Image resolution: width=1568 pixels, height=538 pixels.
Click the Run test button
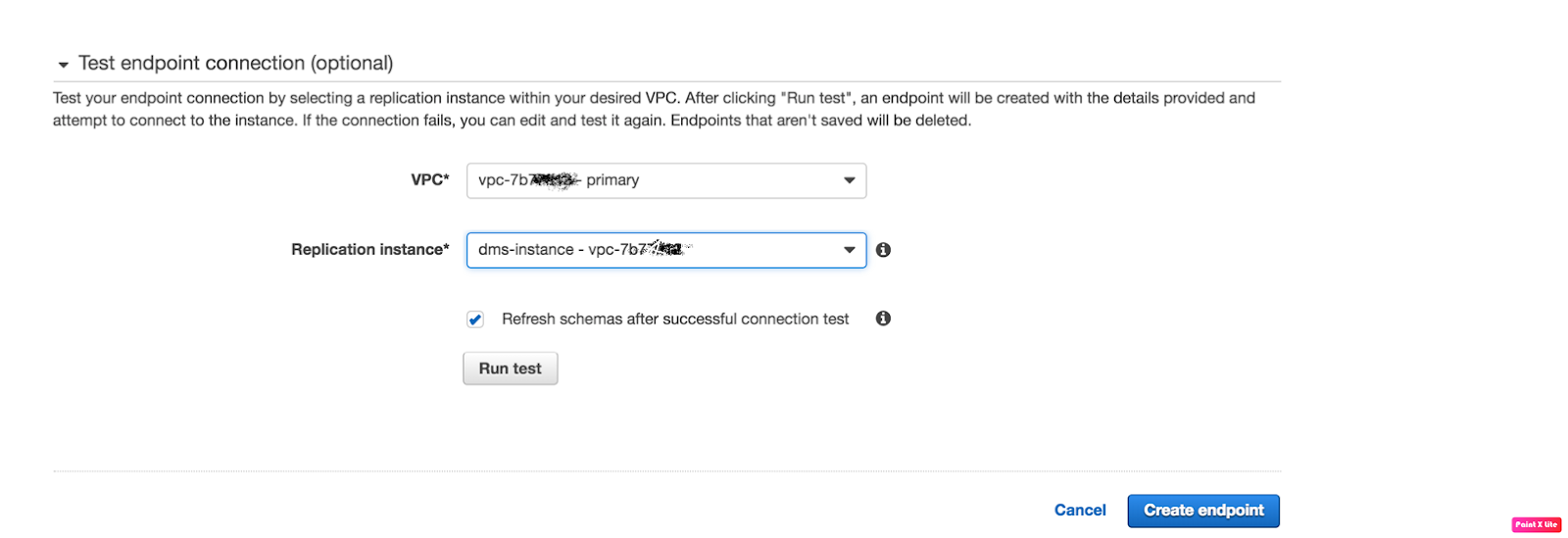pos(511,368)
